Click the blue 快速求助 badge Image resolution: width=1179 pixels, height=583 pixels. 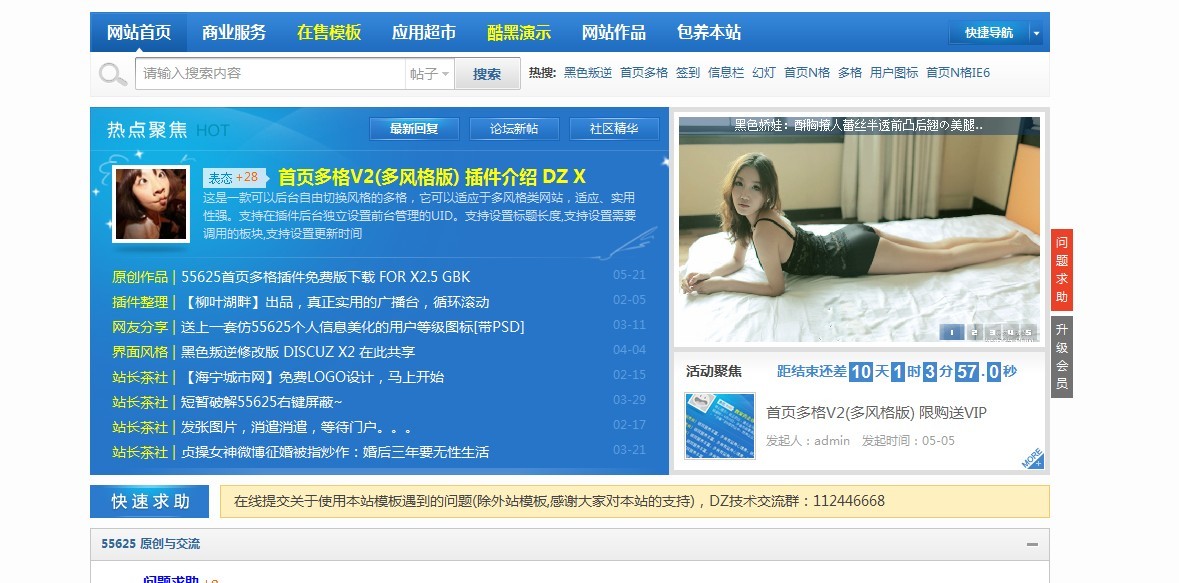(x=147, y=501)
